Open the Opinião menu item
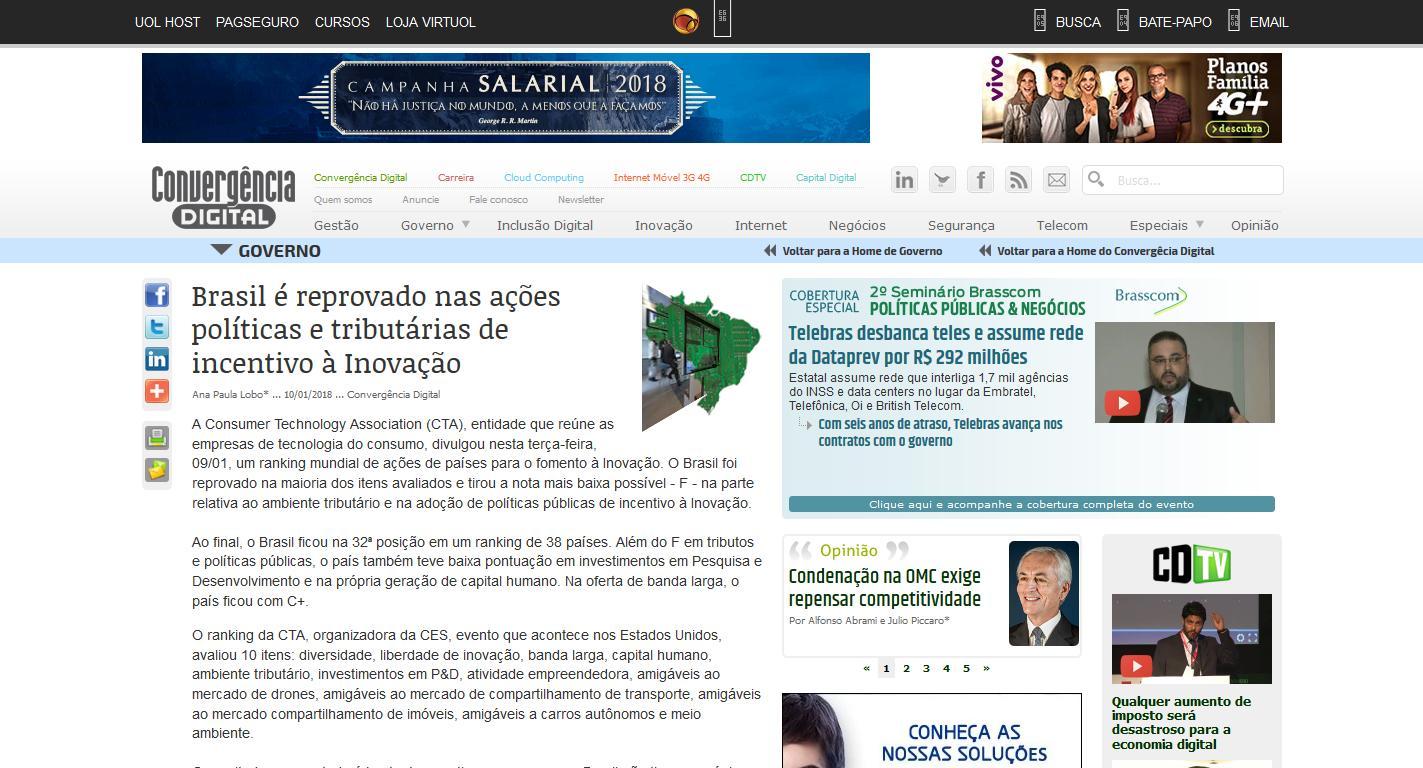Viewport: 1423px width, 768px height. (1255, 225)
